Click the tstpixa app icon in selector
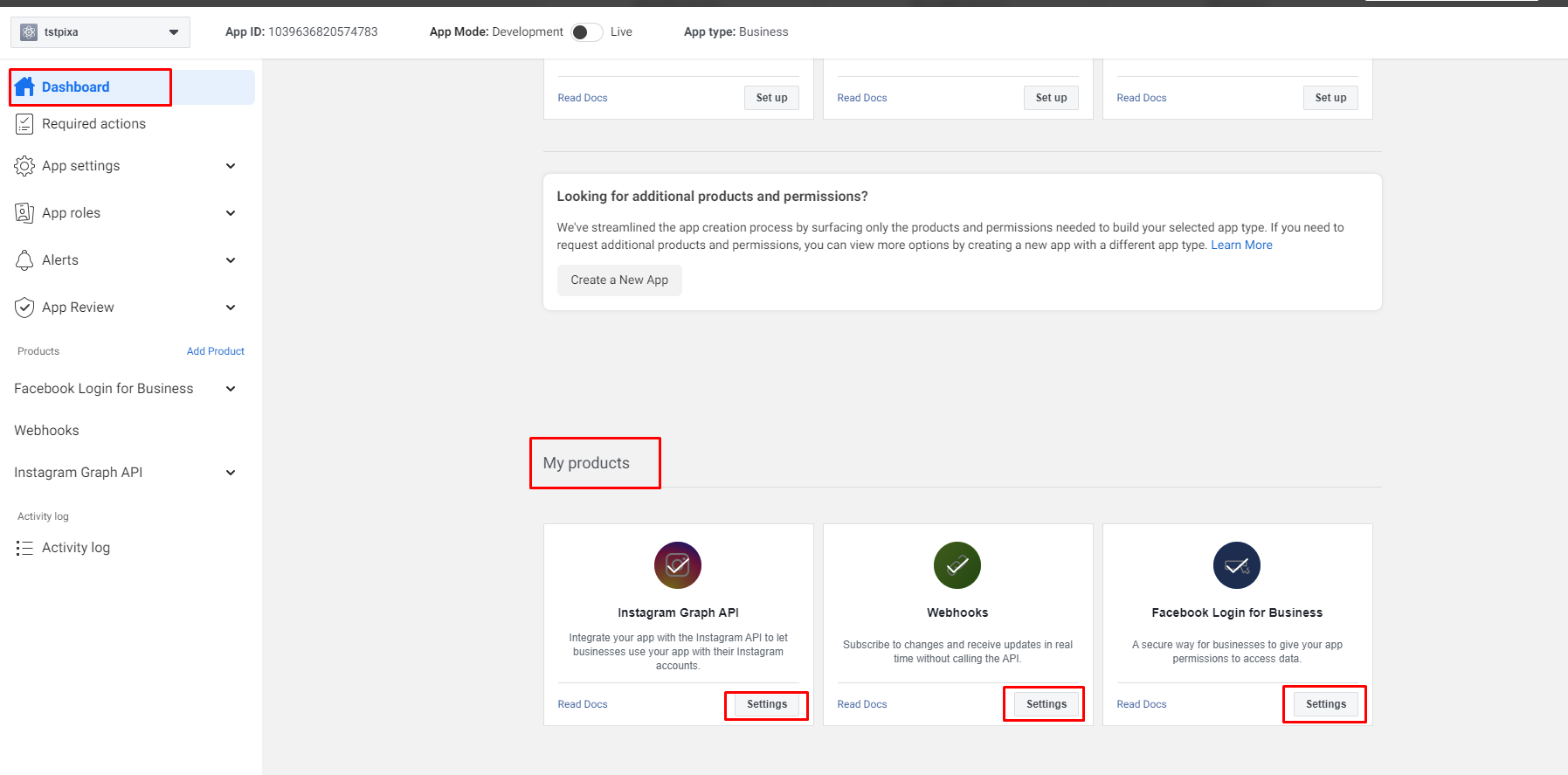The height and width of the screenshot is (775, 1568). pos(29,32)
